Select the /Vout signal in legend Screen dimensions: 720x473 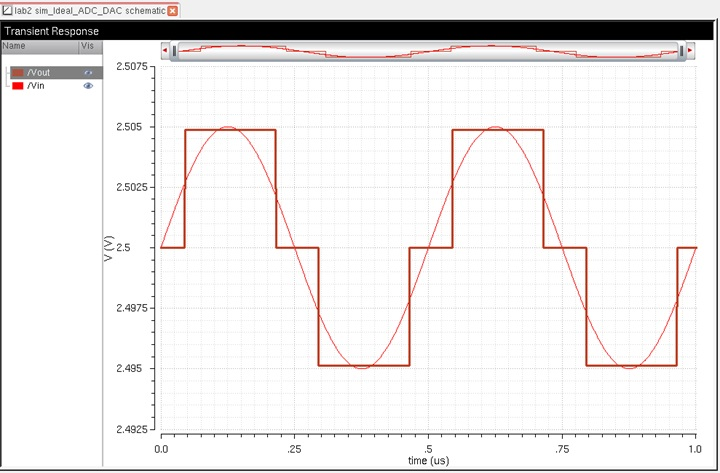pos(40,73)
